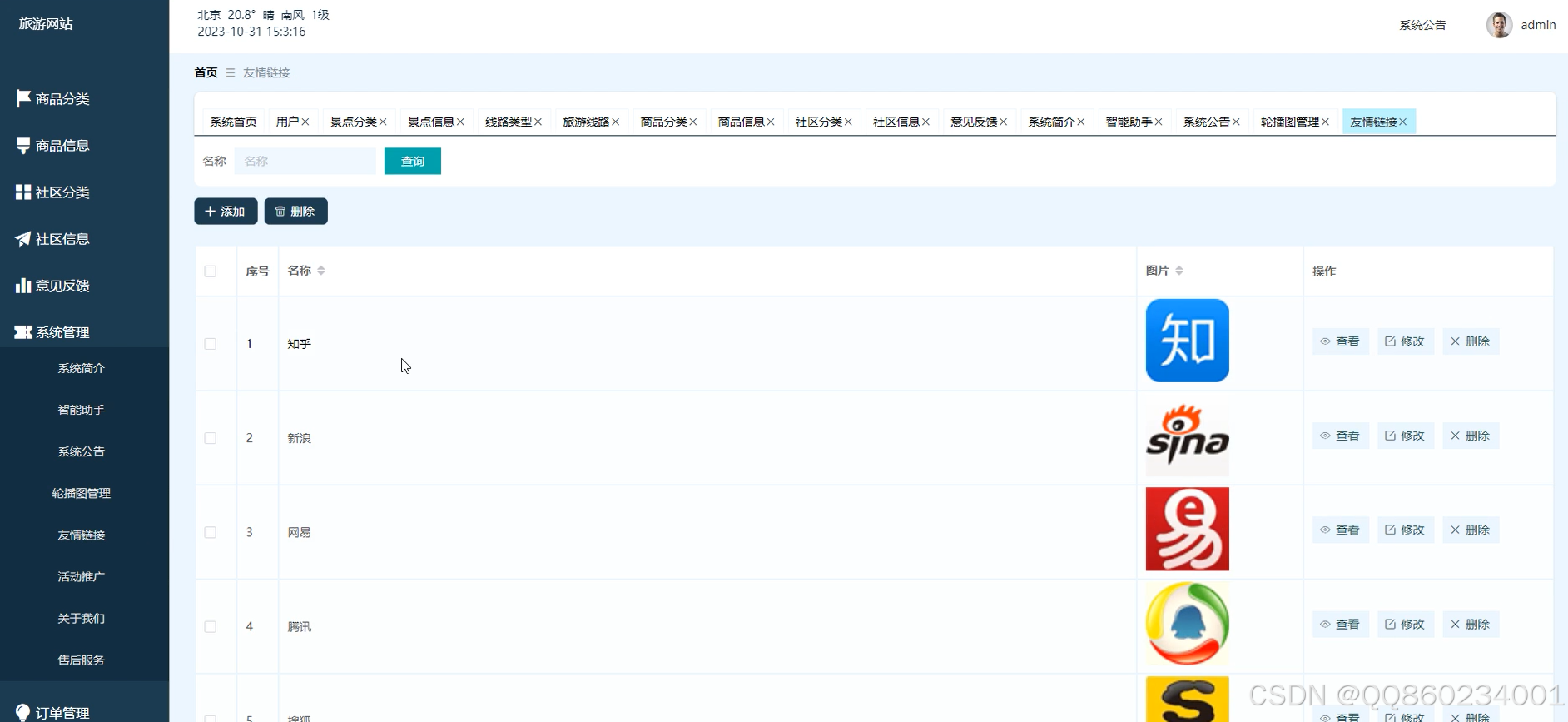Screen dimensions: 1568x722
Task: Click the paper plane icon beside 社区信息
Action: point(23,239)
